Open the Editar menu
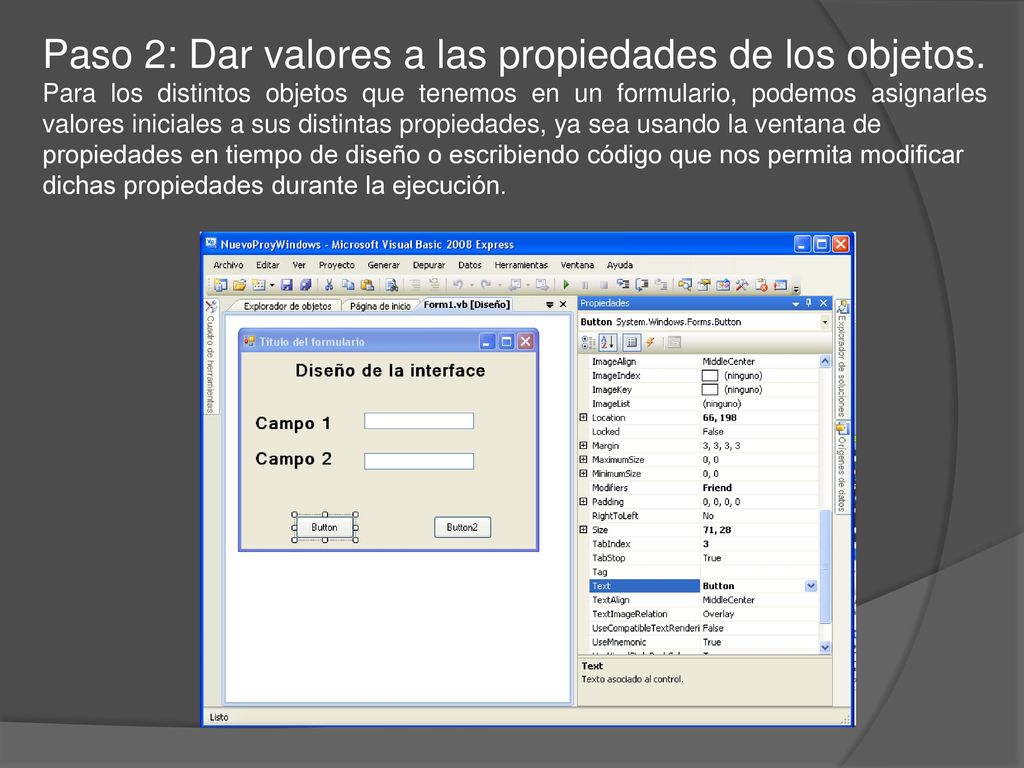1024x768 pixels. (x=267, y=265)
